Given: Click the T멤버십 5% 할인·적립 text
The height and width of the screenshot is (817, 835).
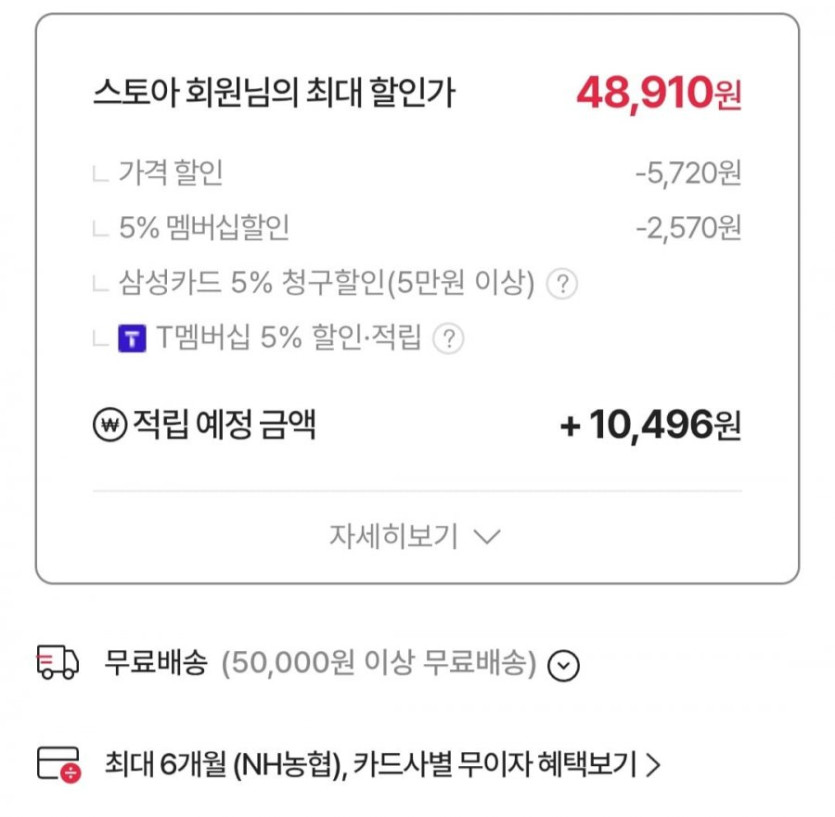Looking at the screenshot, I should pos(290,339).
